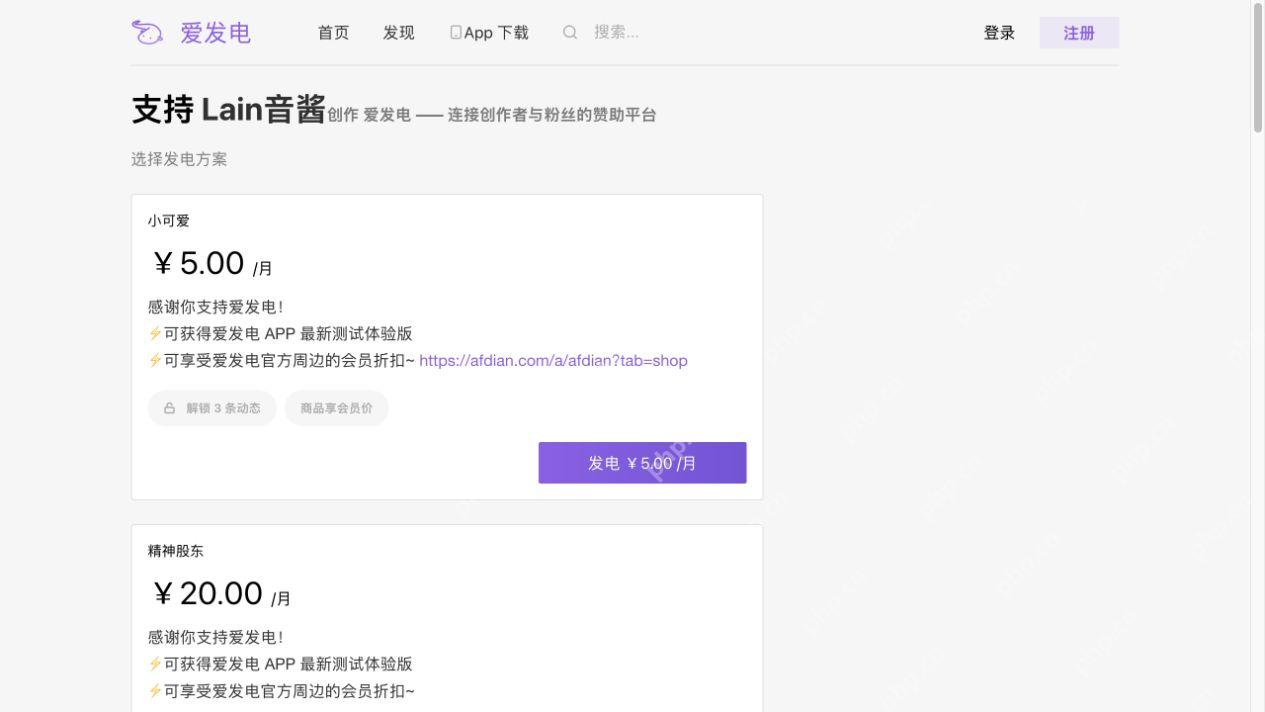Click the lock icon in 解锁 tag
The height and width of the screenshot is (712, 1265).
click(169, 408)
